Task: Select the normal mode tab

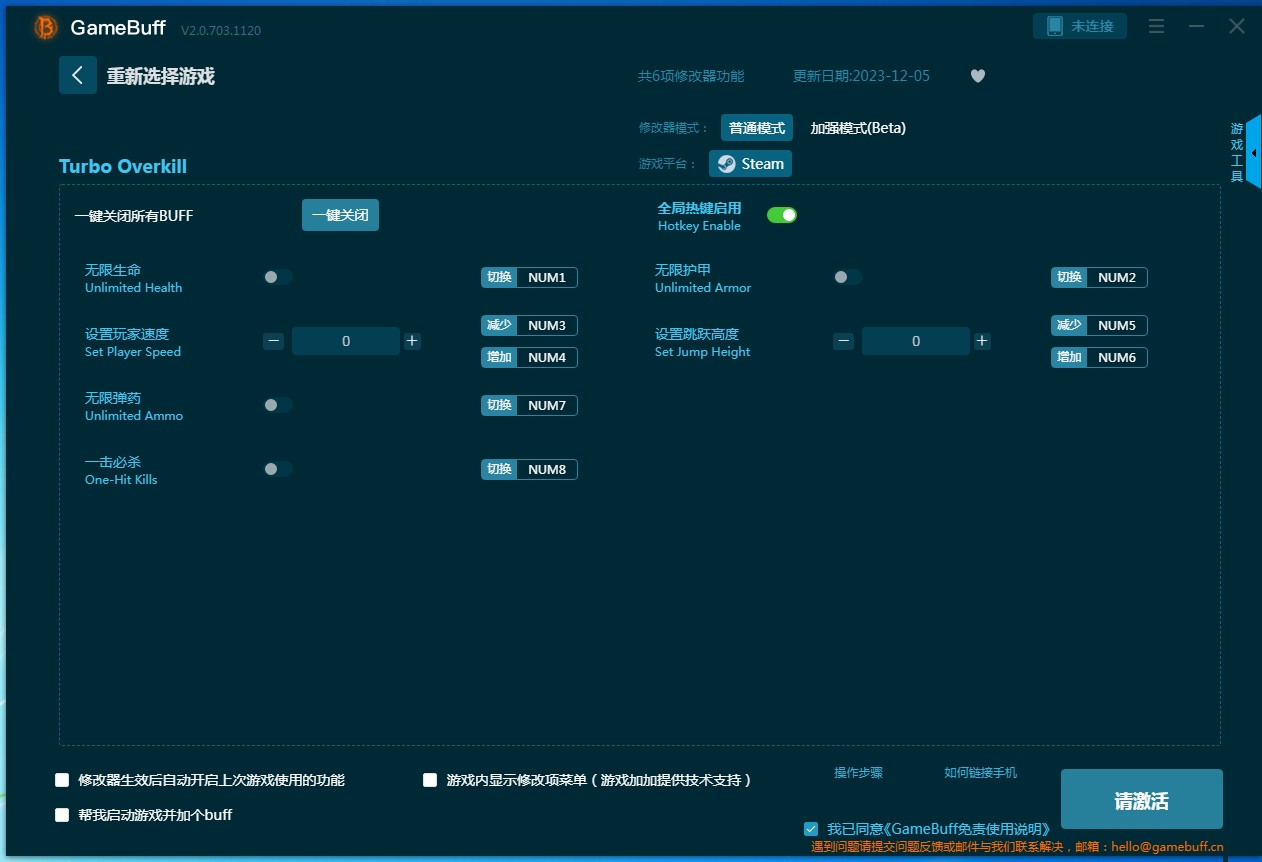Action: pyautogui.click(x=756, y=128)
